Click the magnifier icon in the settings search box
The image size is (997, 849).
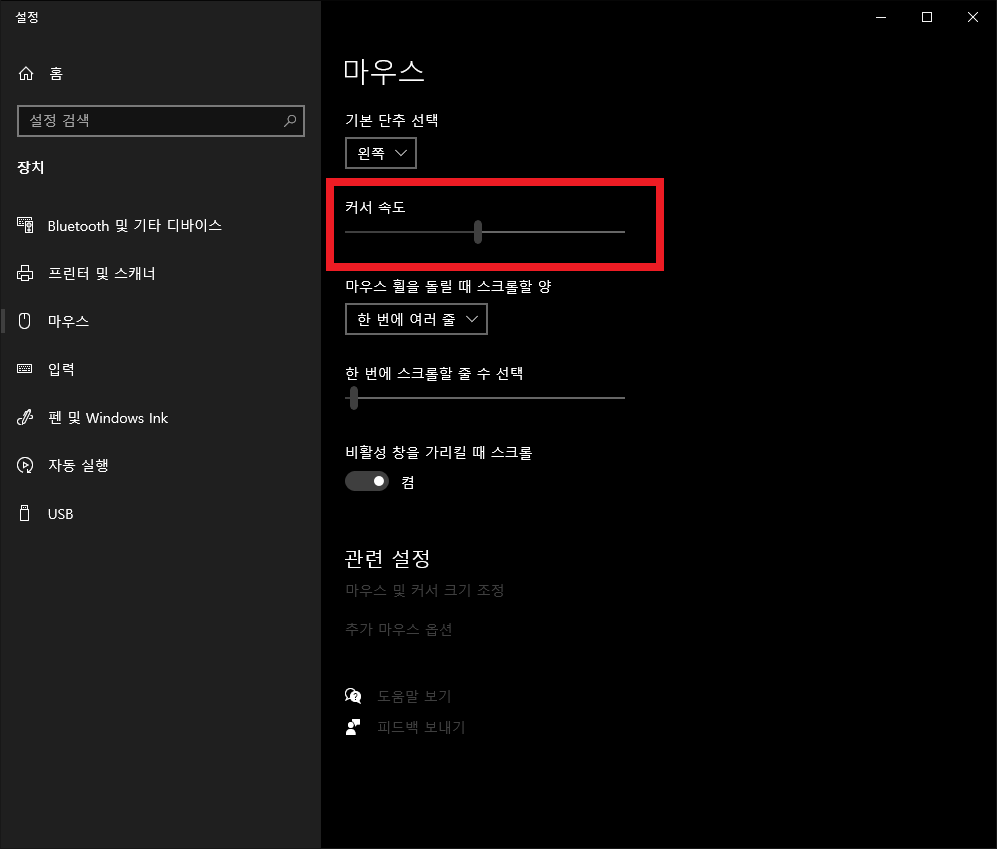pyautogui.click(x=290, y=120)
